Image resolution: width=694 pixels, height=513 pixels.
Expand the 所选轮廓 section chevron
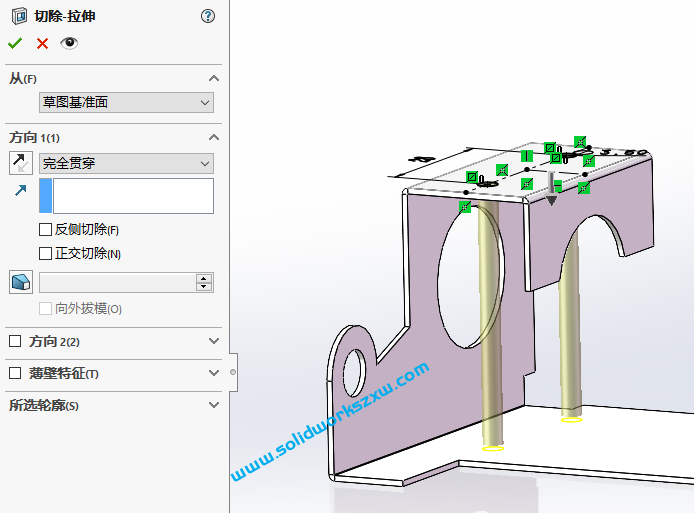214,405
